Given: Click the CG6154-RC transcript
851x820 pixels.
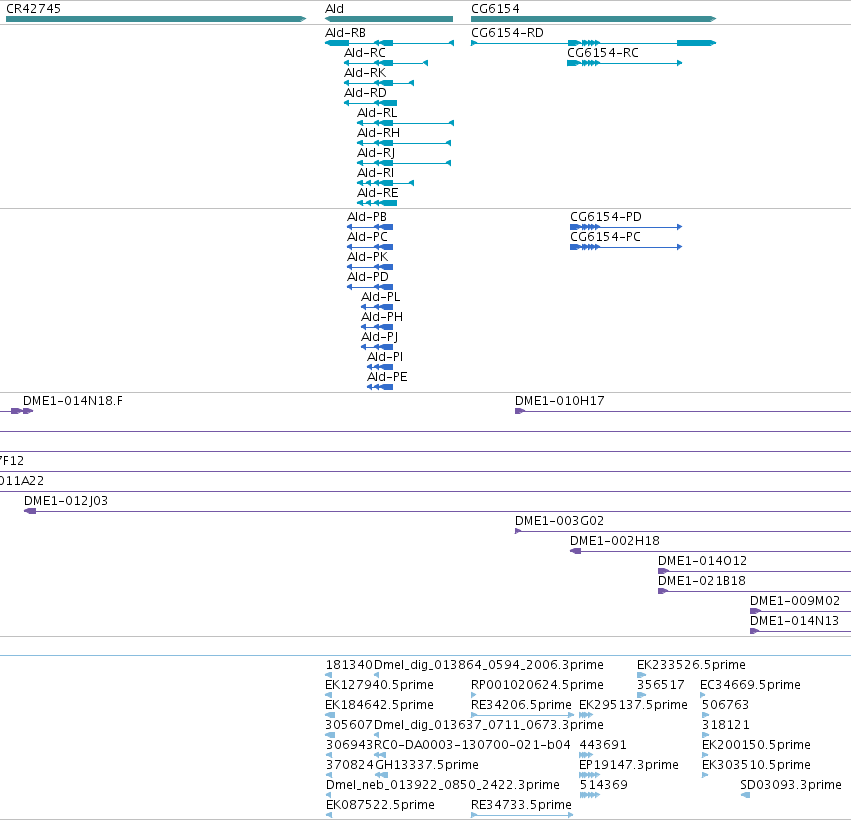Looking at the screenshot, I should pos(624,63).
